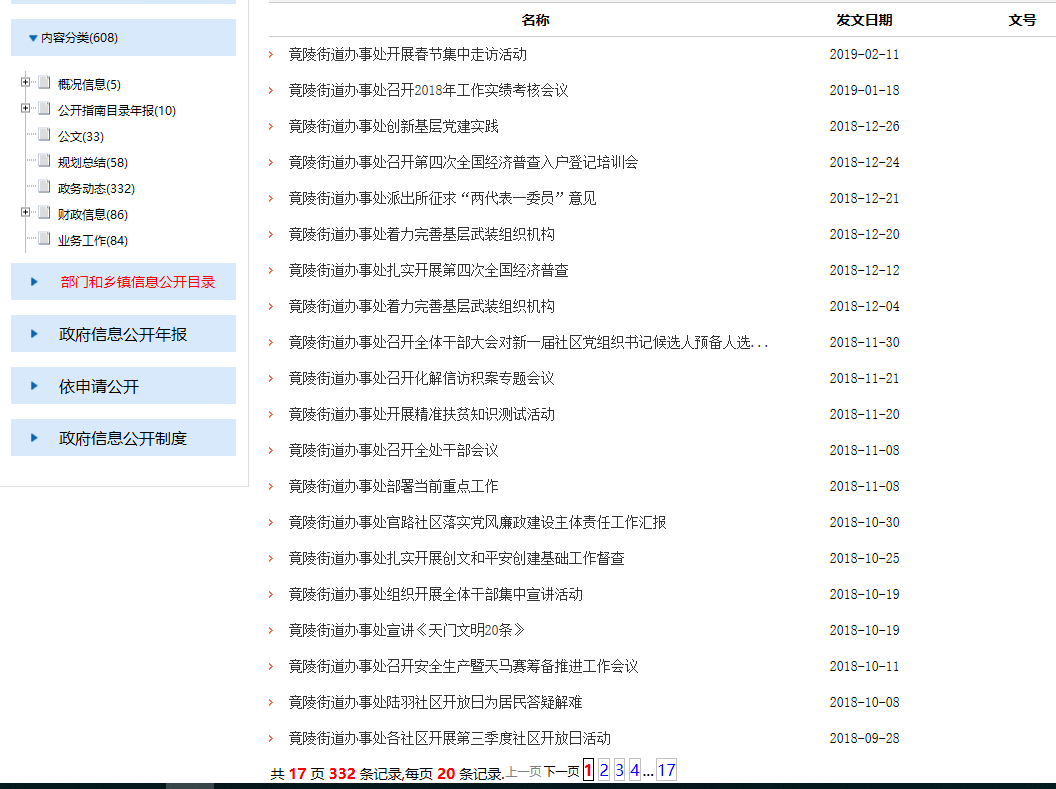Click arrow icon beside 政府信息公开年报
The height and width of the screenshot is (789, 1056).
[34, 334]
